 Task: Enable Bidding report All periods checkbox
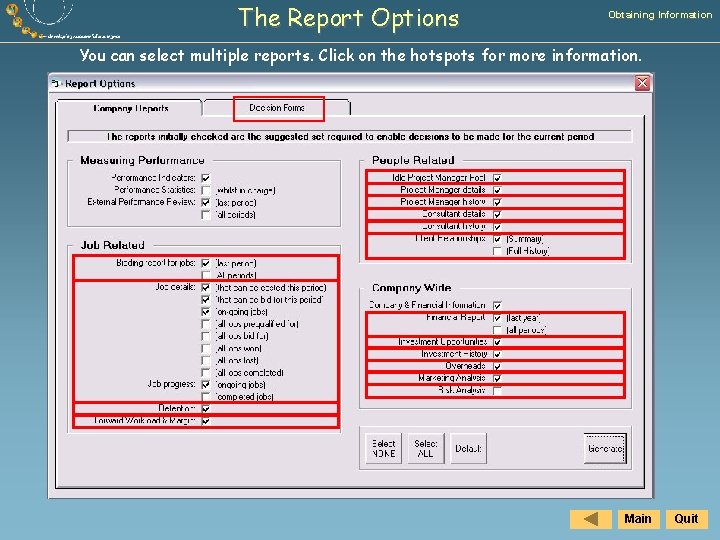[x=206, y=275]
